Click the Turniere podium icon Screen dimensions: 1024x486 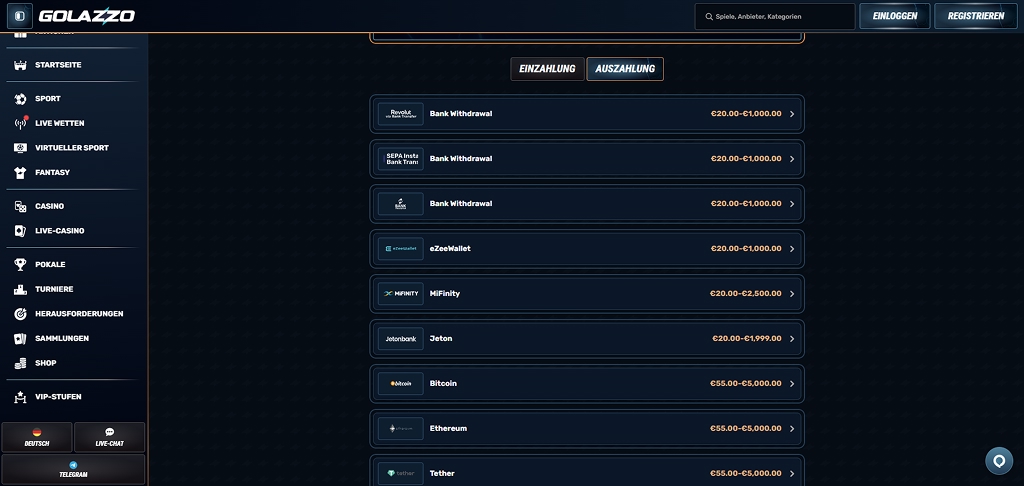coord(20,289)
